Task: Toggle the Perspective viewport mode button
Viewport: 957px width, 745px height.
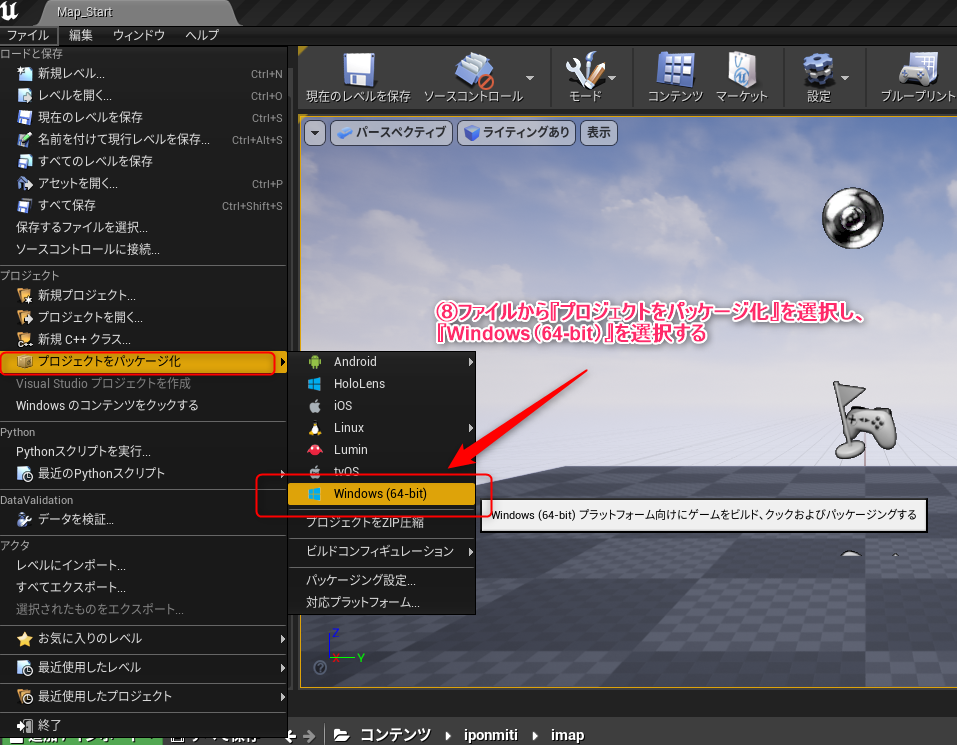Action: (391, 133)
